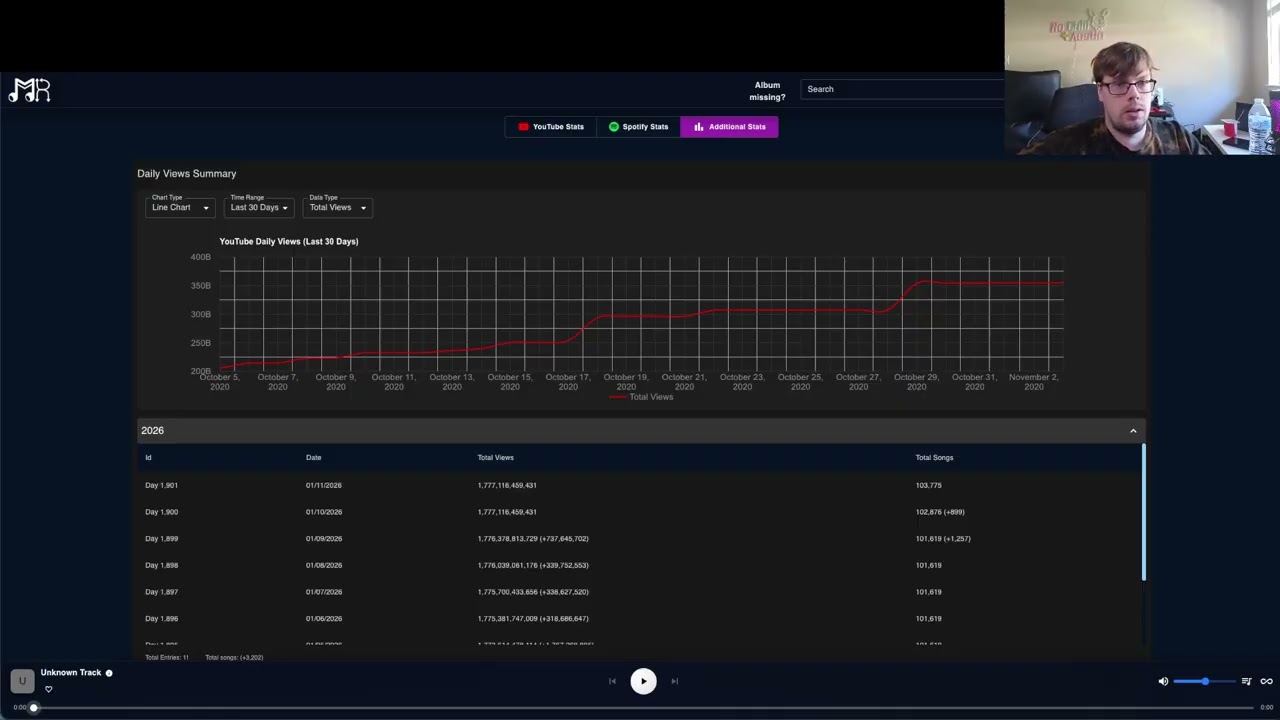
Task: Click the date 01/09/2026
Action: (324, 539)
